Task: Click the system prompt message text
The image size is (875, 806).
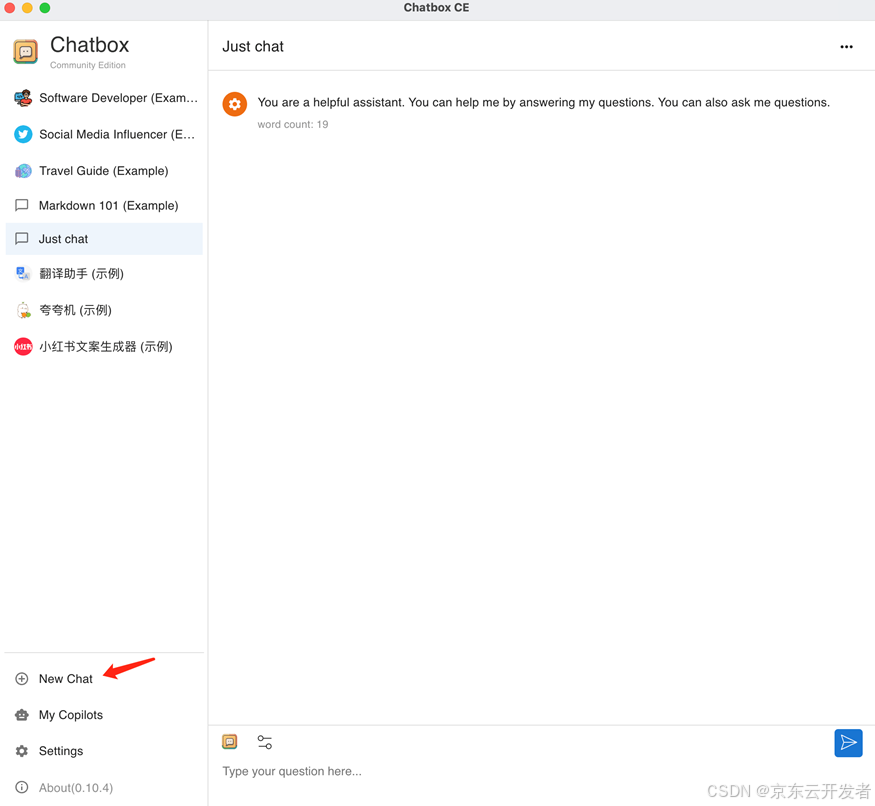Action: [544, 103]
